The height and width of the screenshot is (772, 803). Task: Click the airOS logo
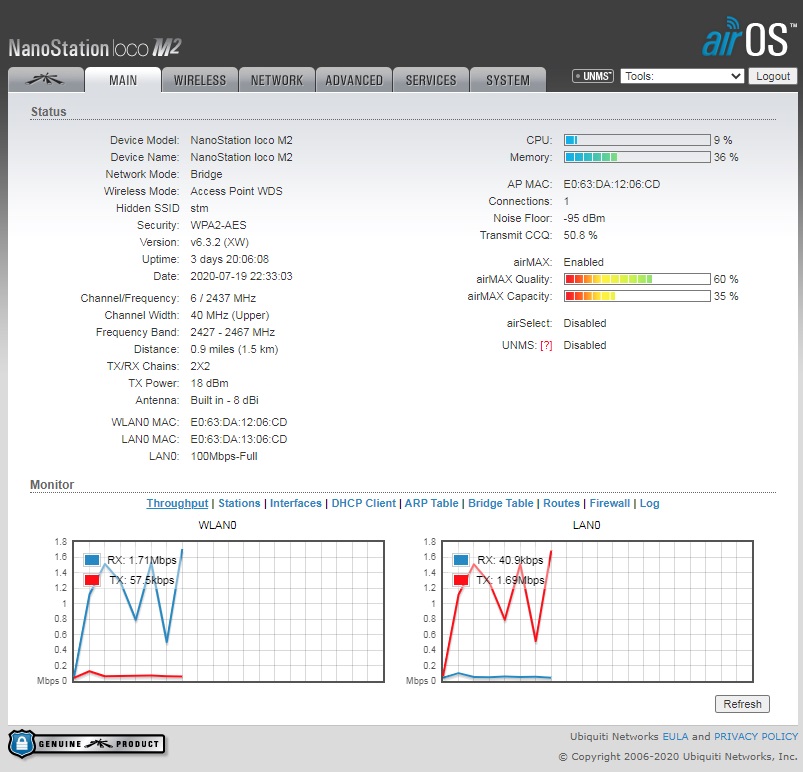click(x=749, y=37)
